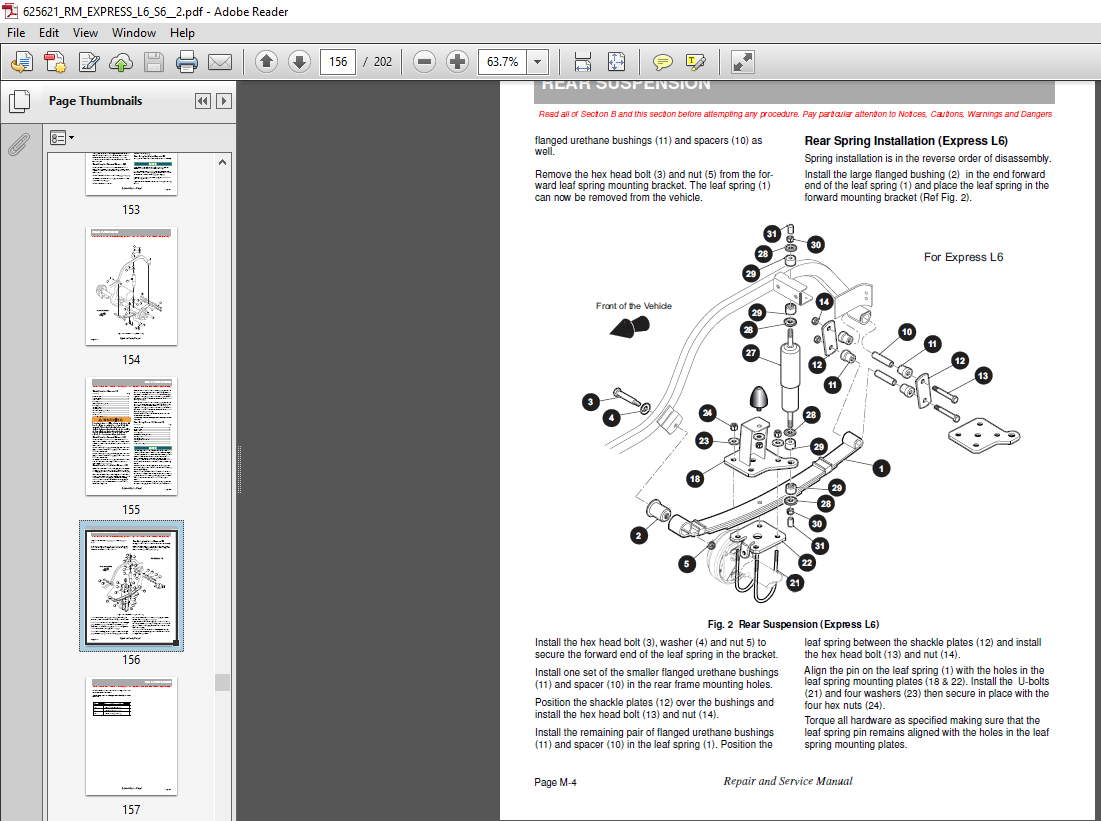1101x821 pixels.
Task: Click callout number 21 near U-bolt
Action: pos(794,582)
